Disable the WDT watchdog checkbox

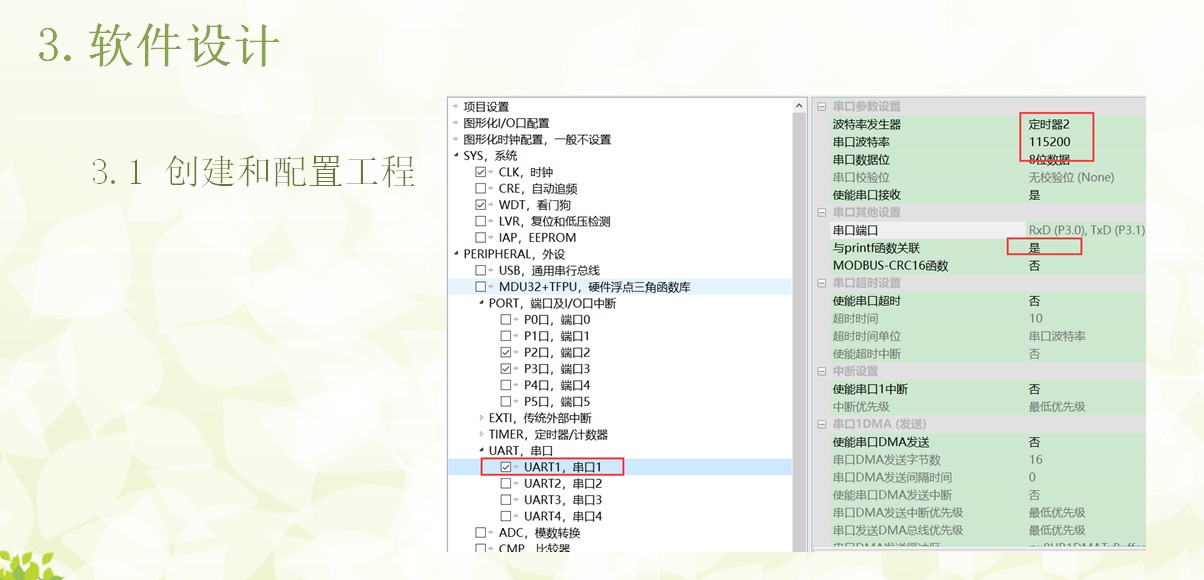[x=481, y=205]
